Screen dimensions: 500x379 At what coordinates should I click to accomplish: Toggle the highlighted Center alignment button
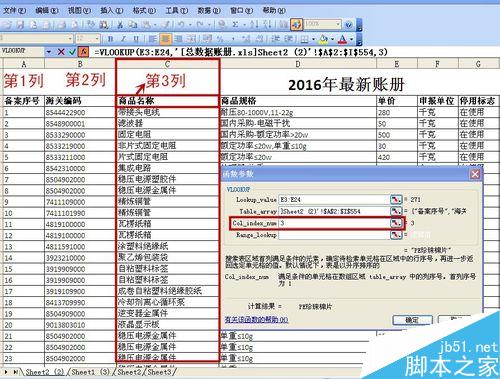[166, 39]
